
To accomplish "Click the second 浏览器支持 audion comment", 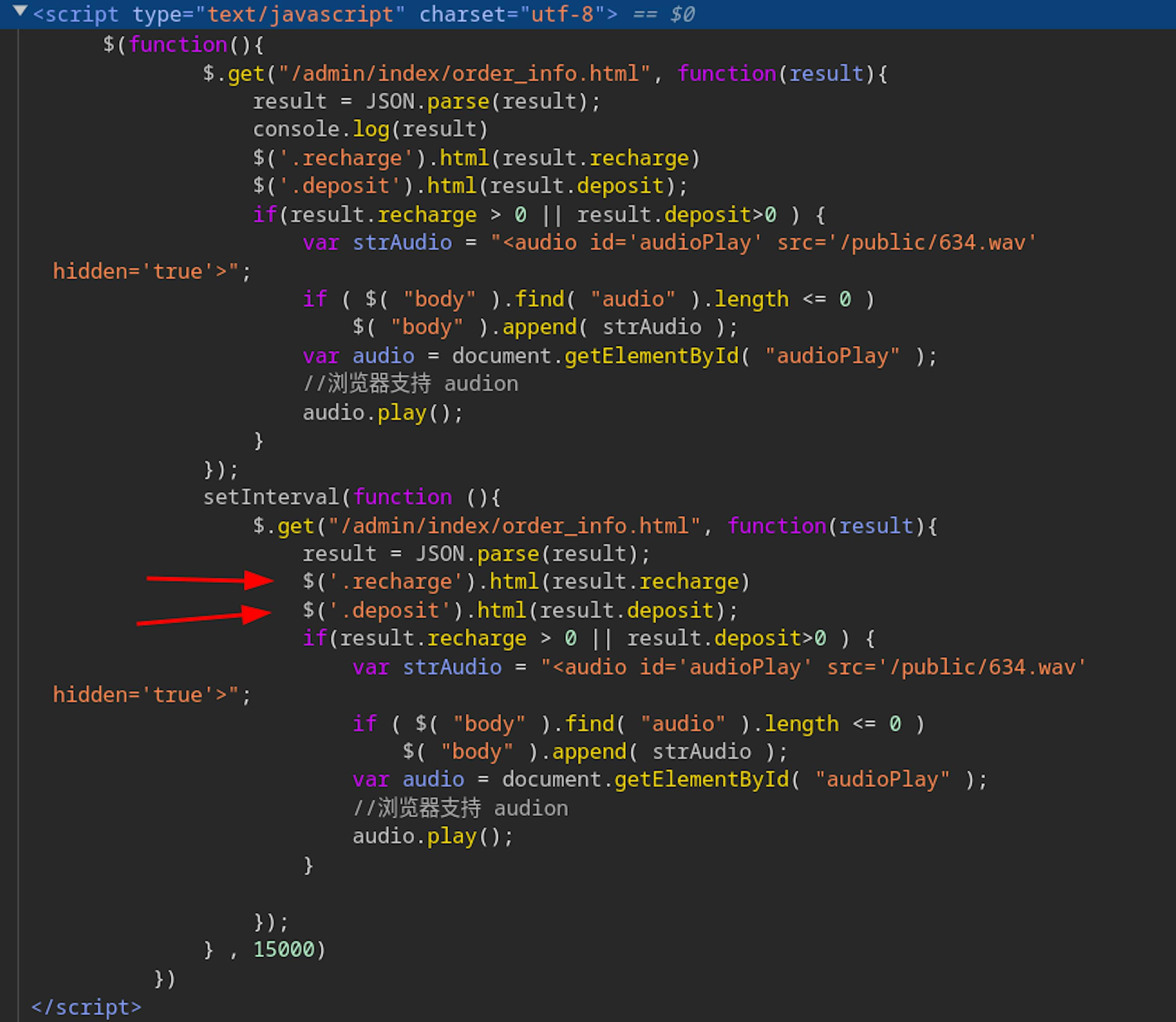I will tap(460, 808).
